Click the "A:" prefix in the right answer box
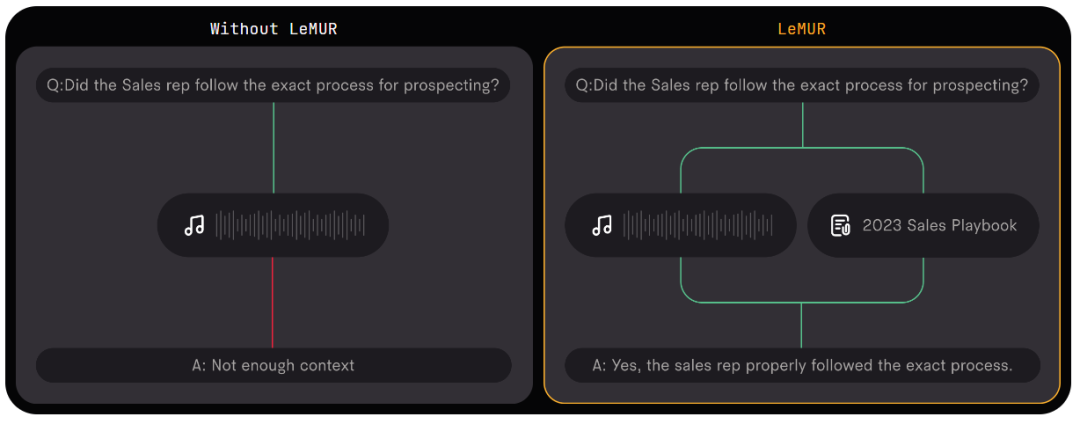Screen dimensions: 1080x424 point(599,365)
